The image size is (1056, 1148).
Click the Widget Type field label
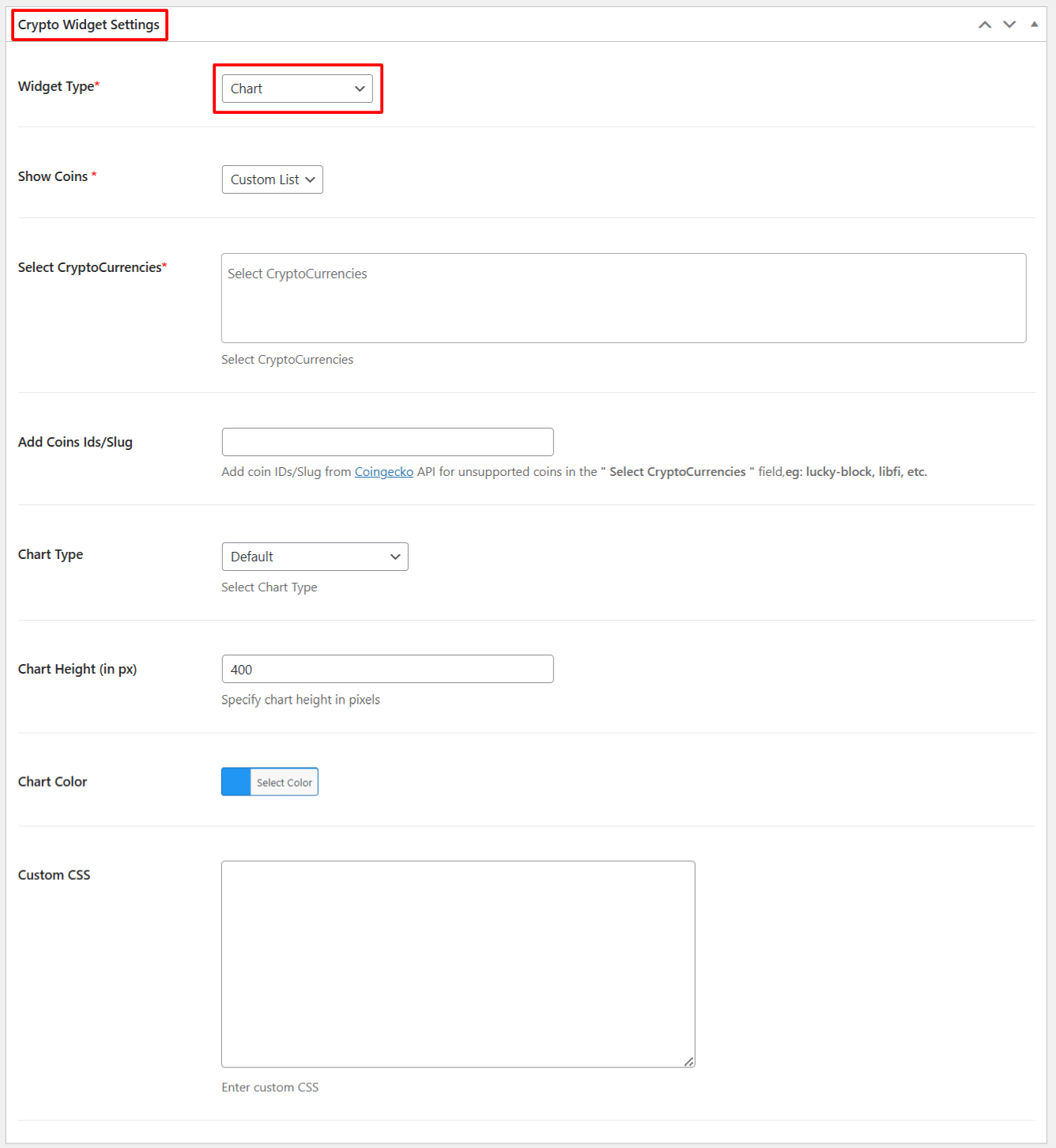pyautogui.click(x=56, y=86)
